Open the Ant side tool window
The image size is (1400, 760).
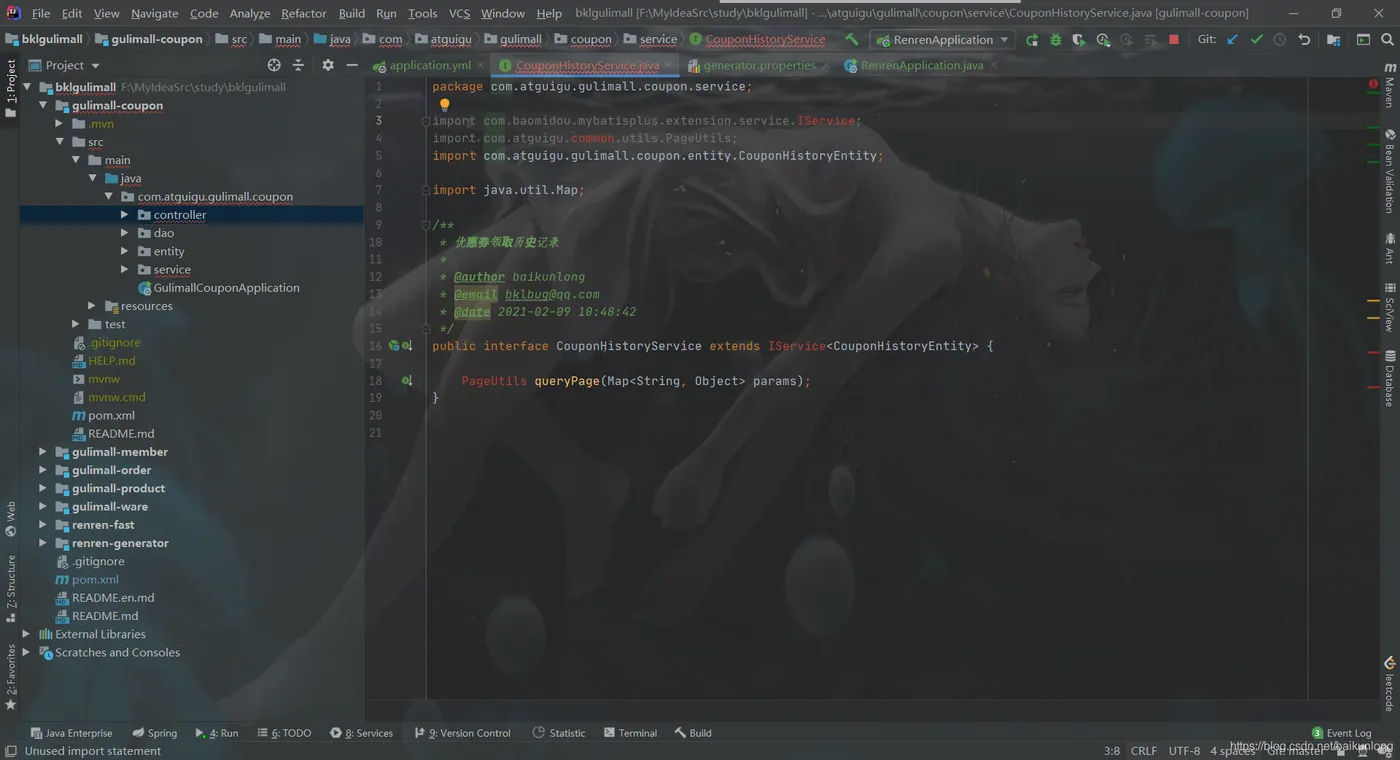point(1389,248)
